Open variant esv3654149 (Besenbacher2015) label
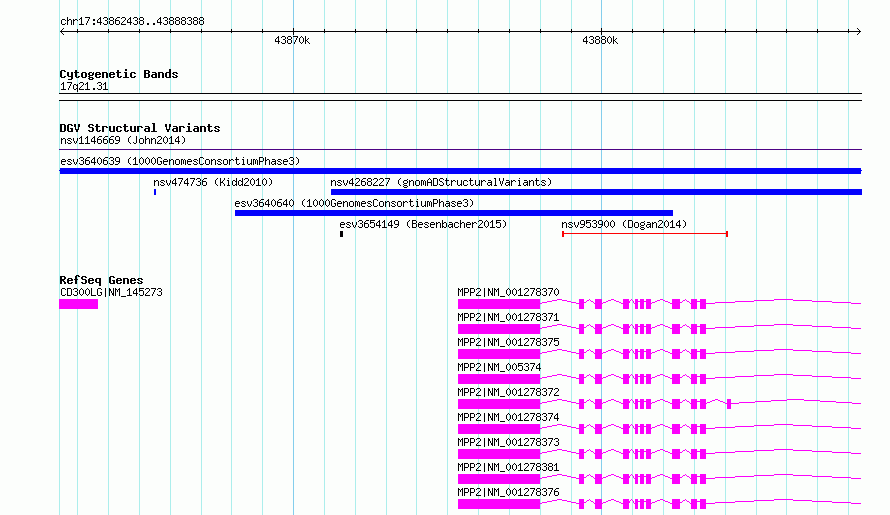This screenshot has height=515, width=890. (x=423, y=224)
